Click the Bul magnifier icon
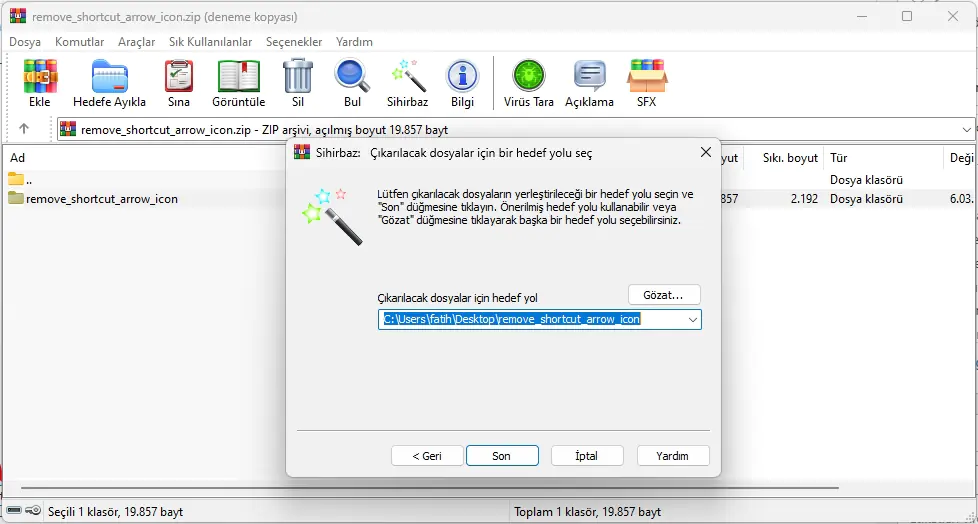This screenshot has height=524, width=978. pyautogui.click(x=352, y=76)
